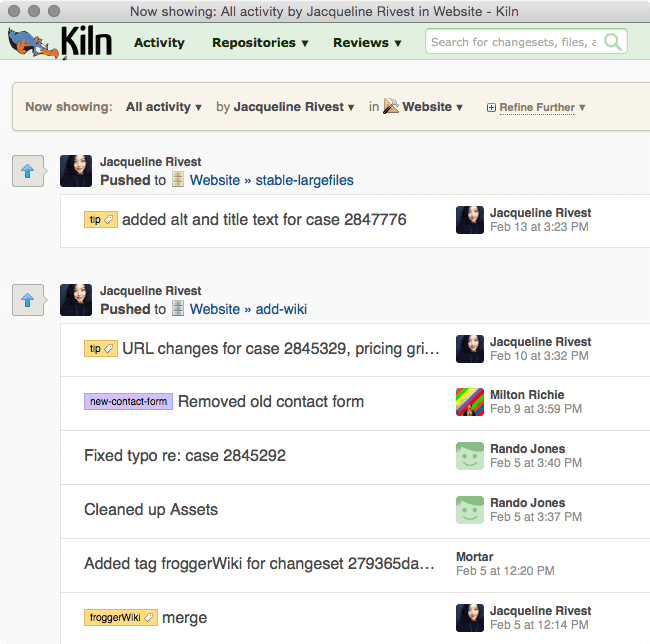The height and width of the screenshot is (644, 650).
Task: Open the Reviews menu
Action: [367, 43]
